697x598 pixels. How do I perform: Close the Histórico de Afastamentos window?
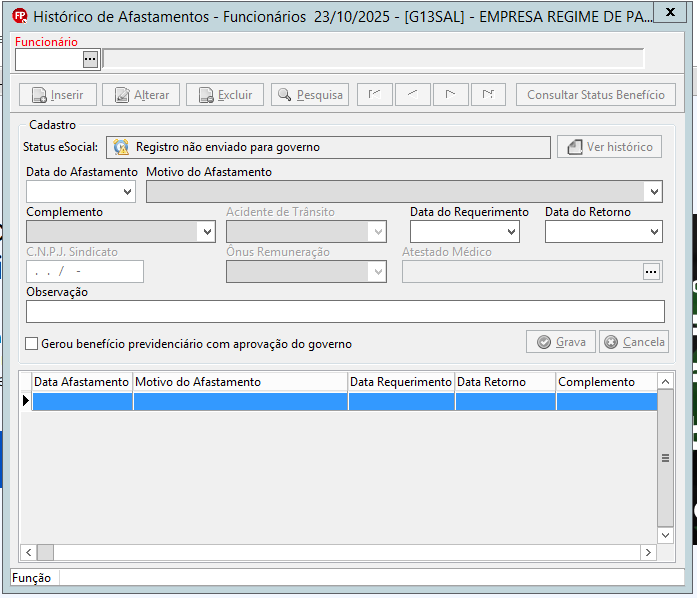coord(670,12)
